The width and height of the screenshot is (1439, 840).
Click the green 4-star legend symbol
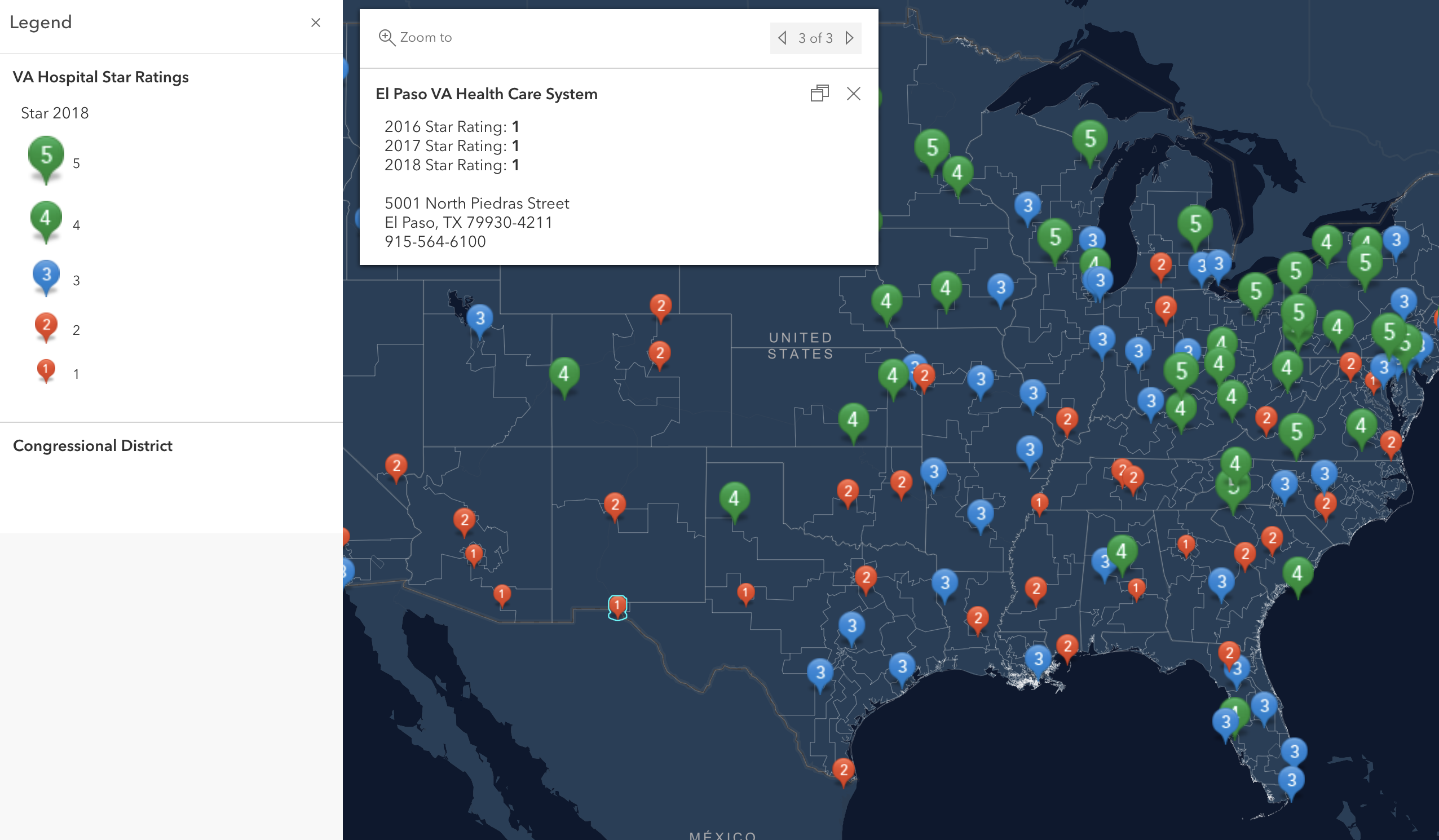46,222
